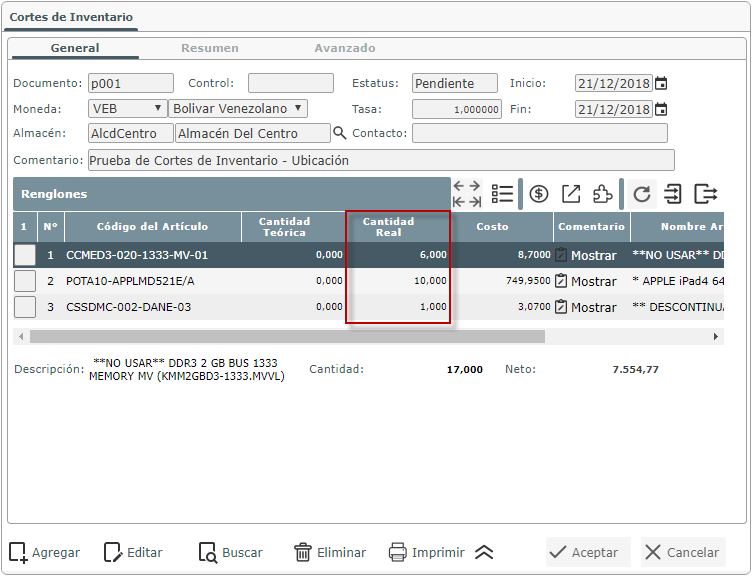This screenshot has height=577, width=754.
Task: Tick checkbox for row POTA10-APPLMD521E/A
Action: point(25,281)
